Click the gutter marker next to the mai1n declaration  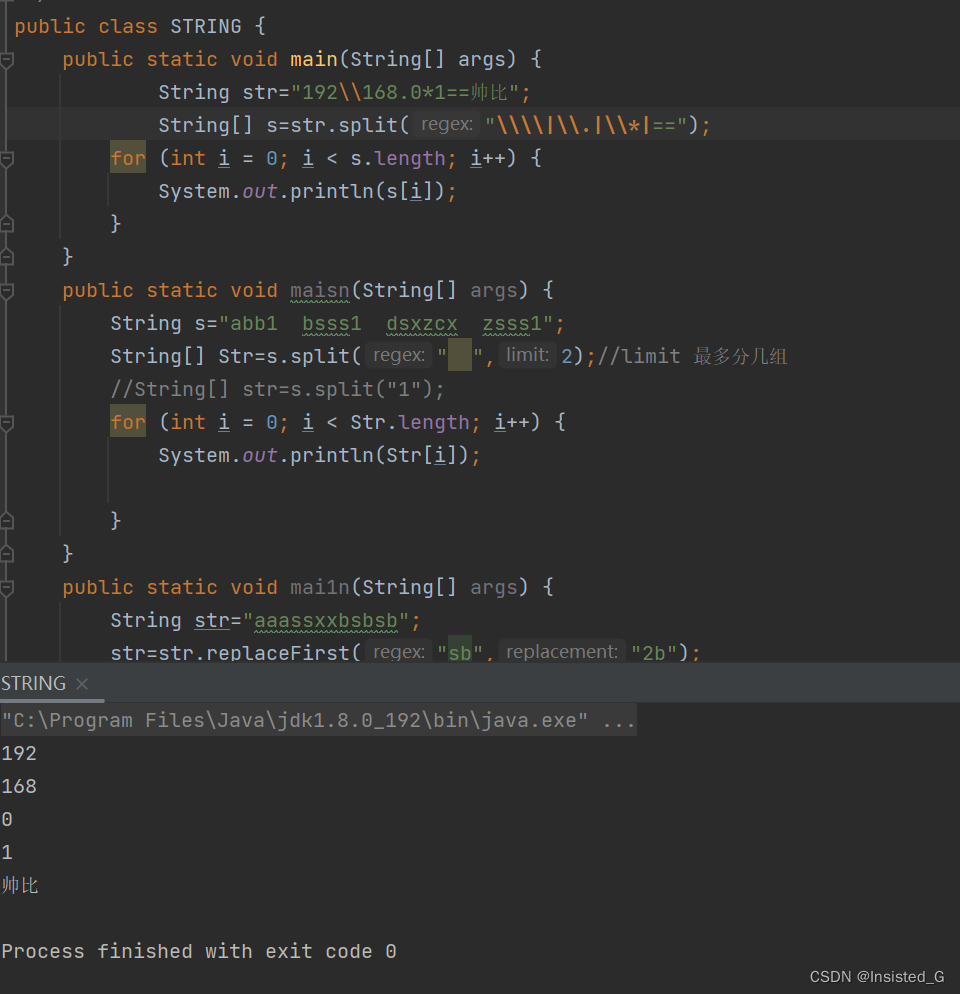click(x=8, y=587)
